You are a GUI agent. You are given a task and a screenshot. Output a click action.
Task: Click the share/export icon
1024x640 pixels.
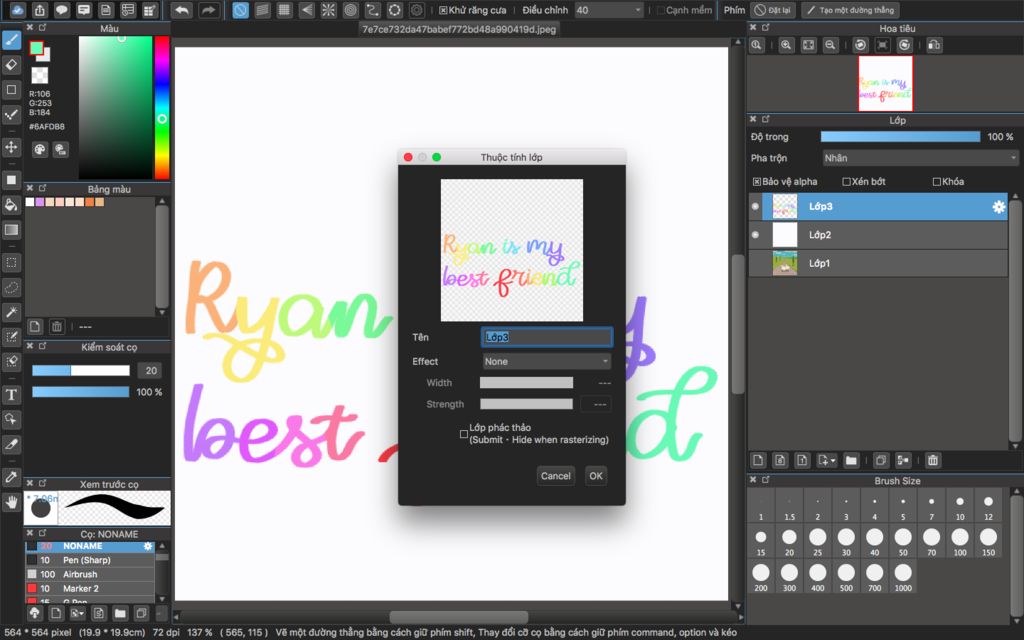[40, 10]
